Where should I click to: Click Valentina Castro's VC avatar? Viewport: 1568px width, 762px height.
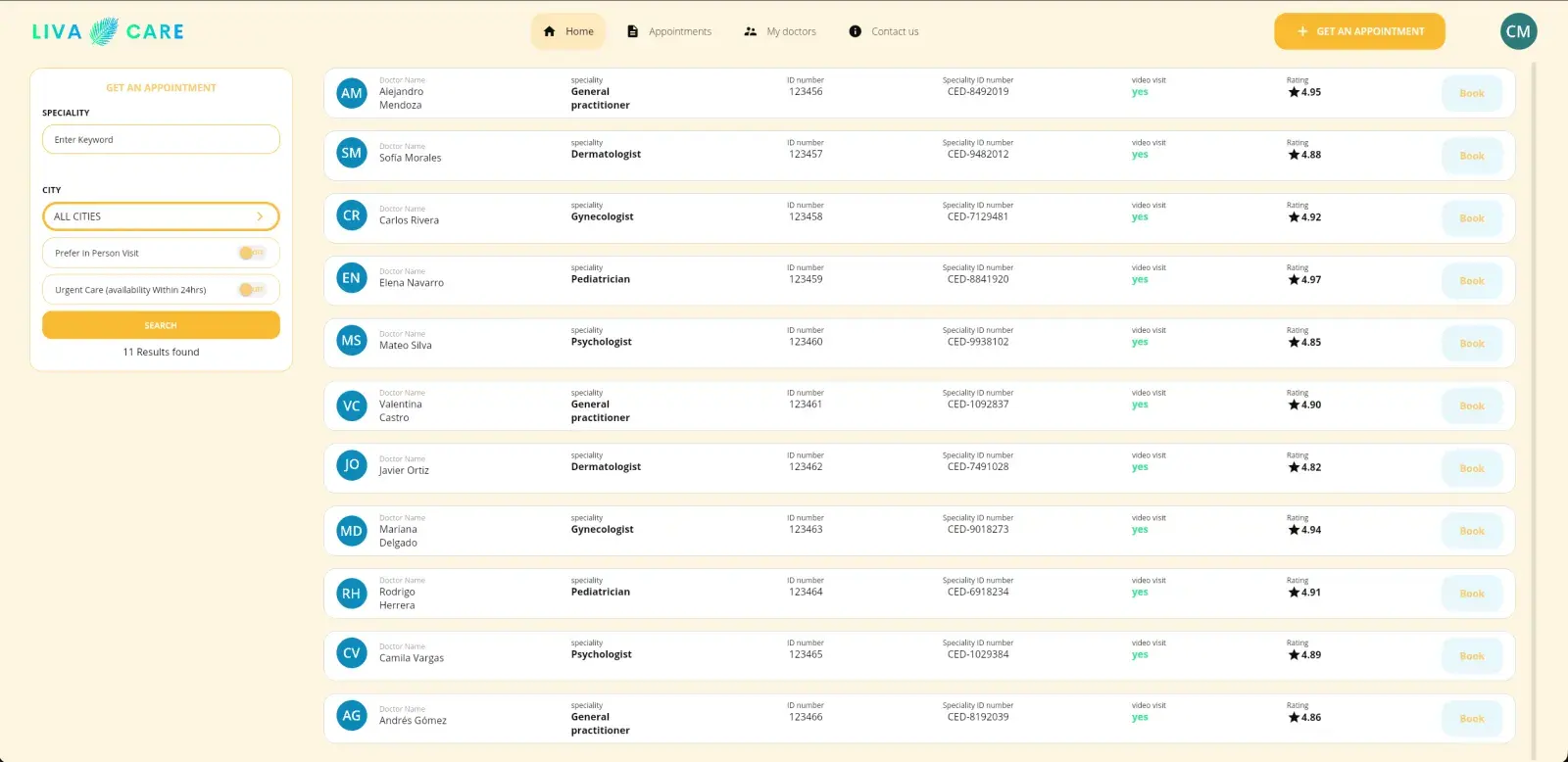(352, 405)
